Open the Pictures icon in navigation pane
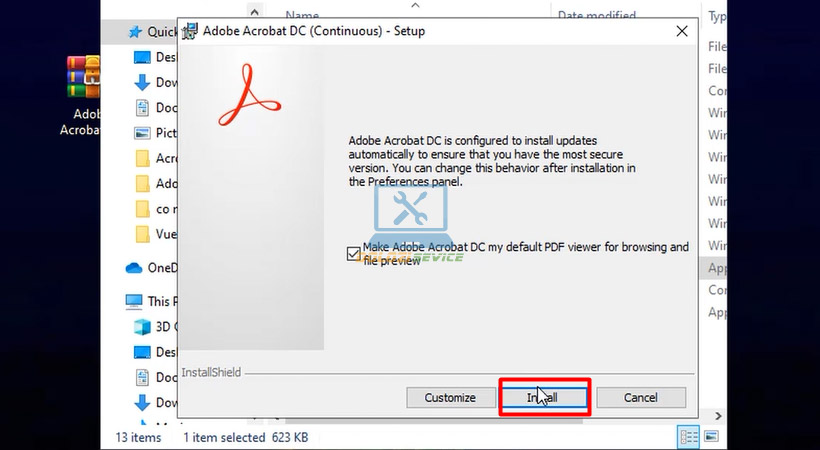The width and height of the screenshot is (820, 450). 142,133
